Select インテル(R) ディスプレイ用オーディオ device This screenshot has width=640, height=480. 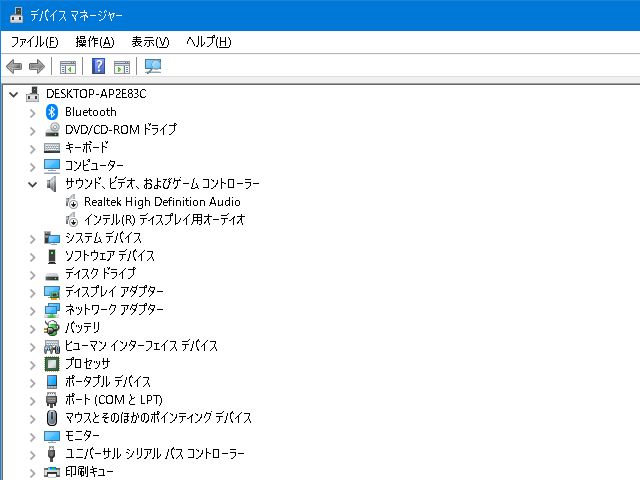164,220
